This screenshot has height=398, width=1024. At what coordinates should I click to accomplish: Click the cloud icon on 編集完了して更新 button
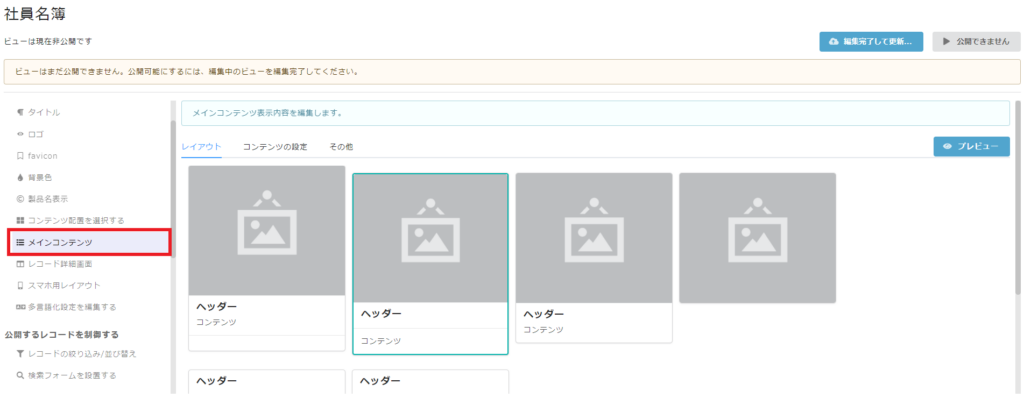coord(834,42)
